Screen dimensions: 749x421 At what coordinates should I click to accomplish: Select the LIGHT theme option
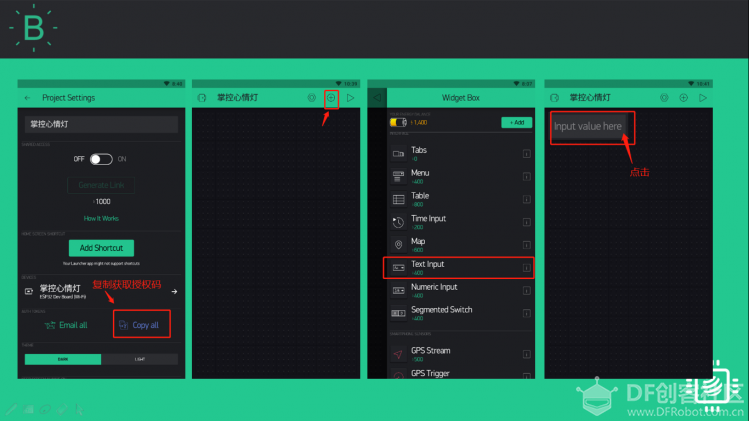point(139,359)
